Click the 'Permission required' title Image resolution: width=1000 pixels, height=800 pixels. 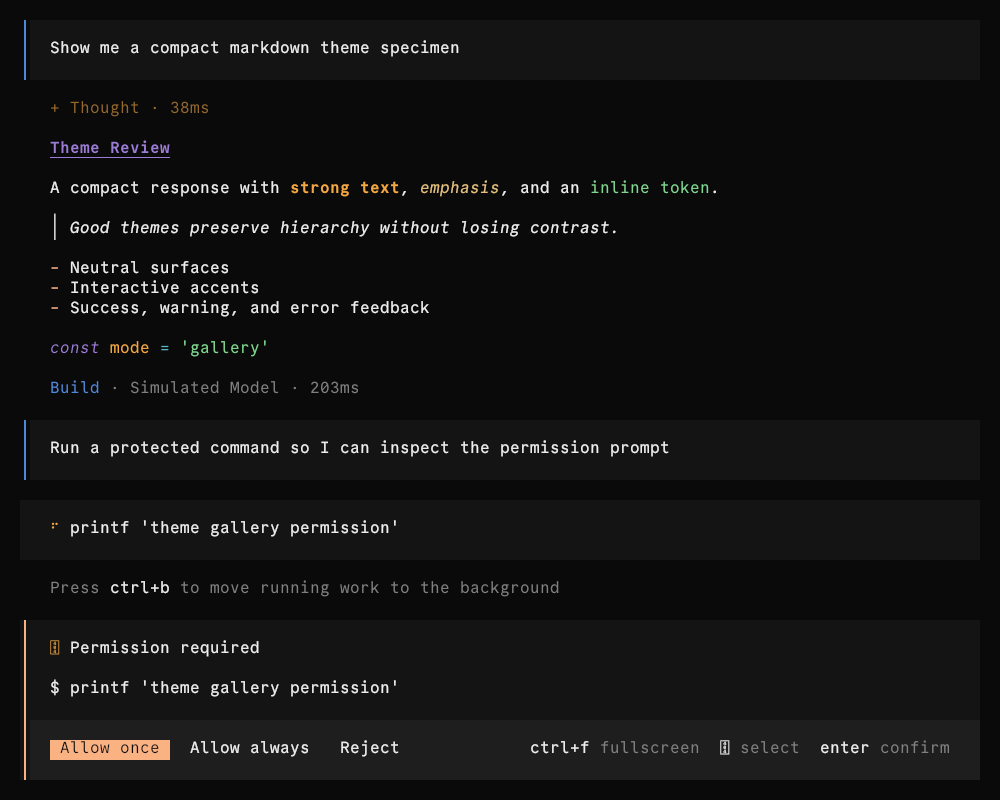[165, 648]
